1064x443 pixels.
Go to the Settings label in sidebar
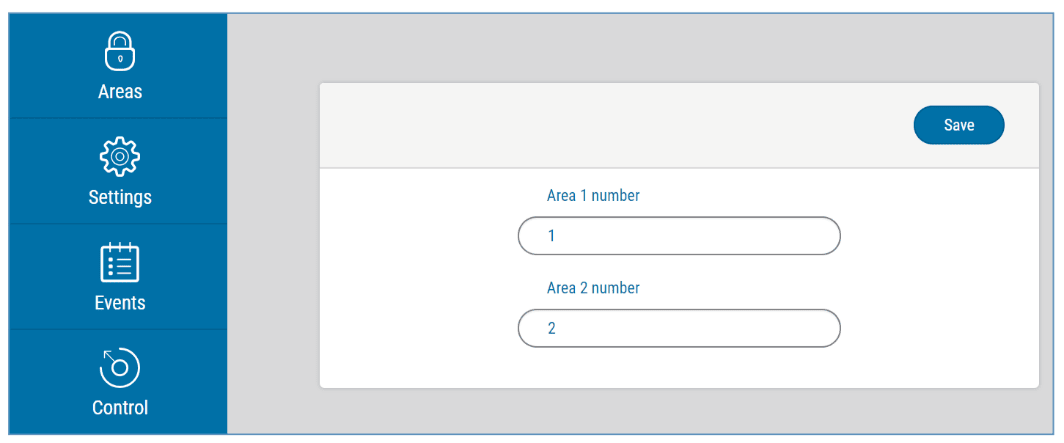120,197
